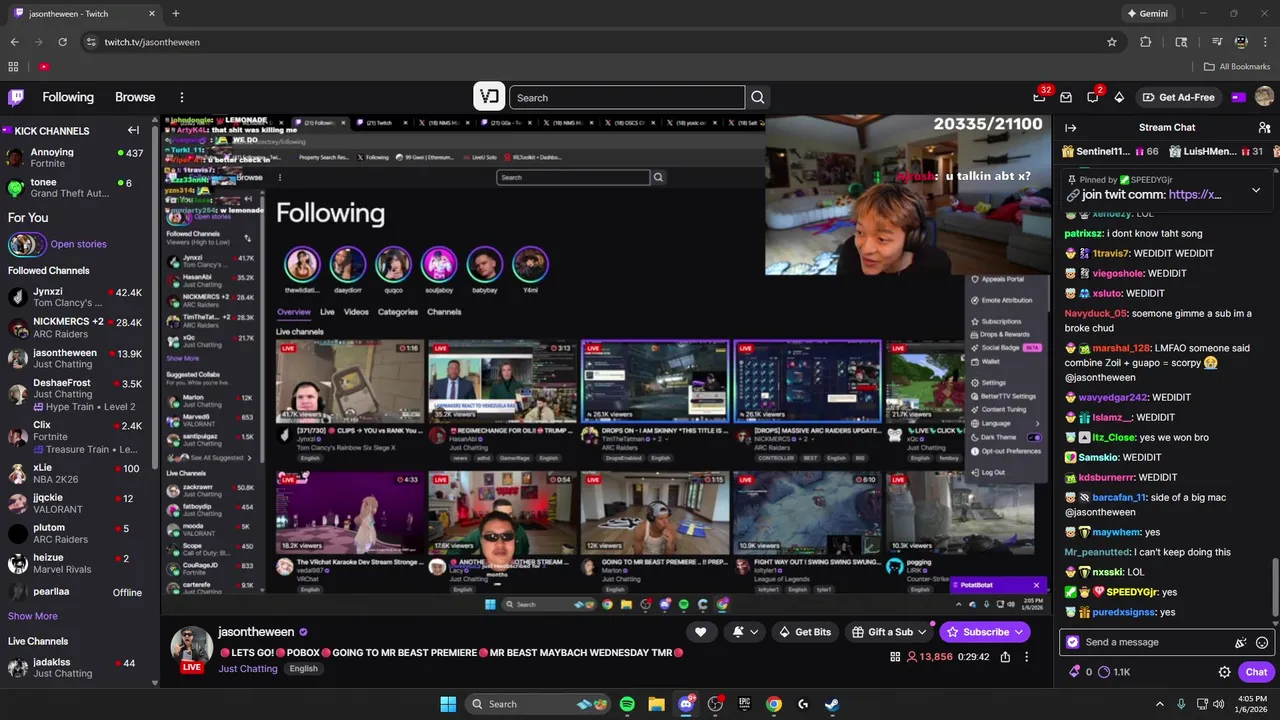
Task: Switch to the Browse tab
Action: coord(135,97)
